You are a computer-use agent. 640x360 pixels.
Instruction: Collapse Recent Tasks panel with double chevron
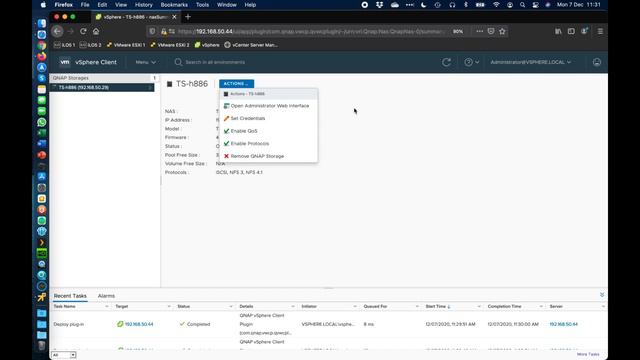tap(602, 295)
